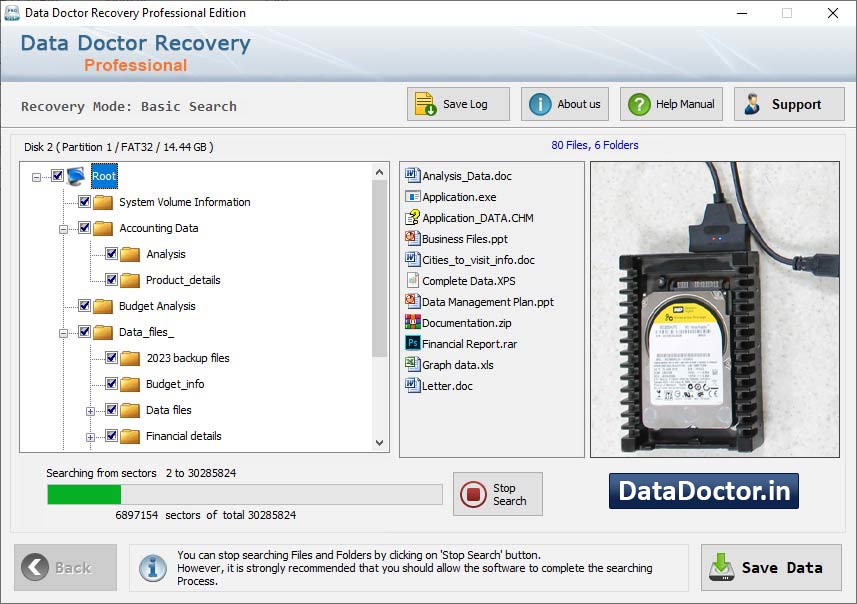Expand the Financial details node
The image size is (857, 604).
(88, 436)
